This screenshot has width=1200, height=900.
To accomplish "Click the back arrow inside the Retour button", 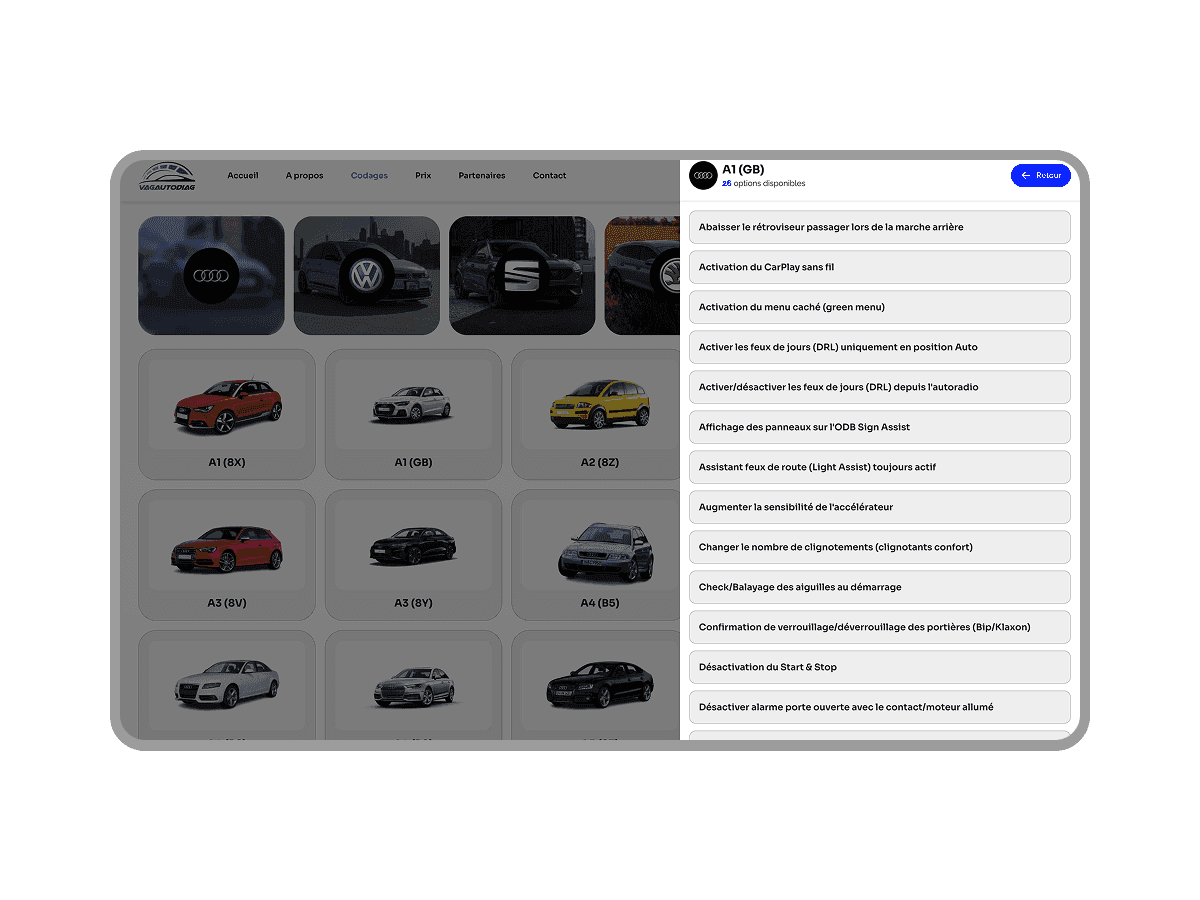I will click(x=1023, y=175).
